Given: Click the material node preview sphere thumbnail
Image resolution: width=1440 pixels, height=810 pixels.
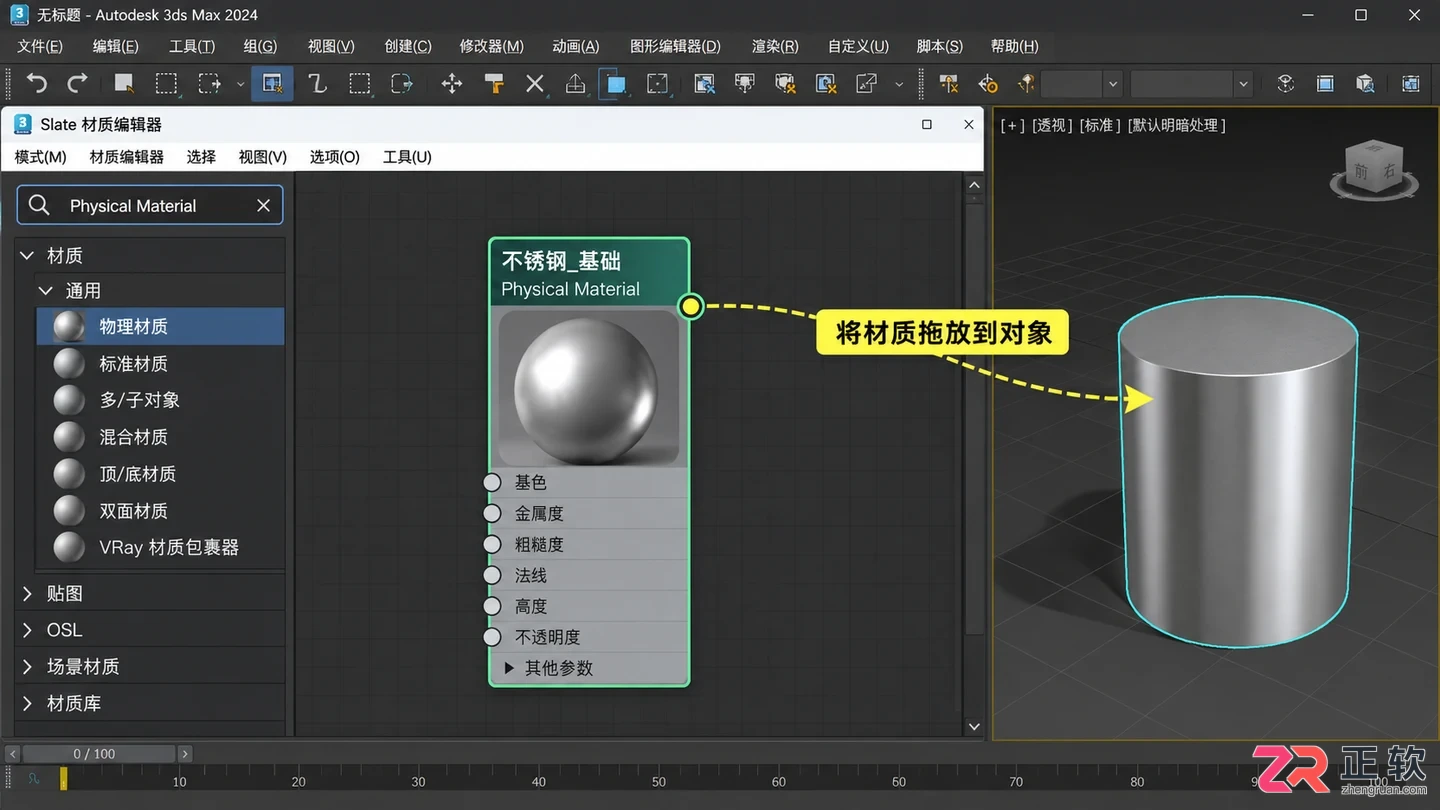Looking at the screenshot, I should [x=588, y=388].
